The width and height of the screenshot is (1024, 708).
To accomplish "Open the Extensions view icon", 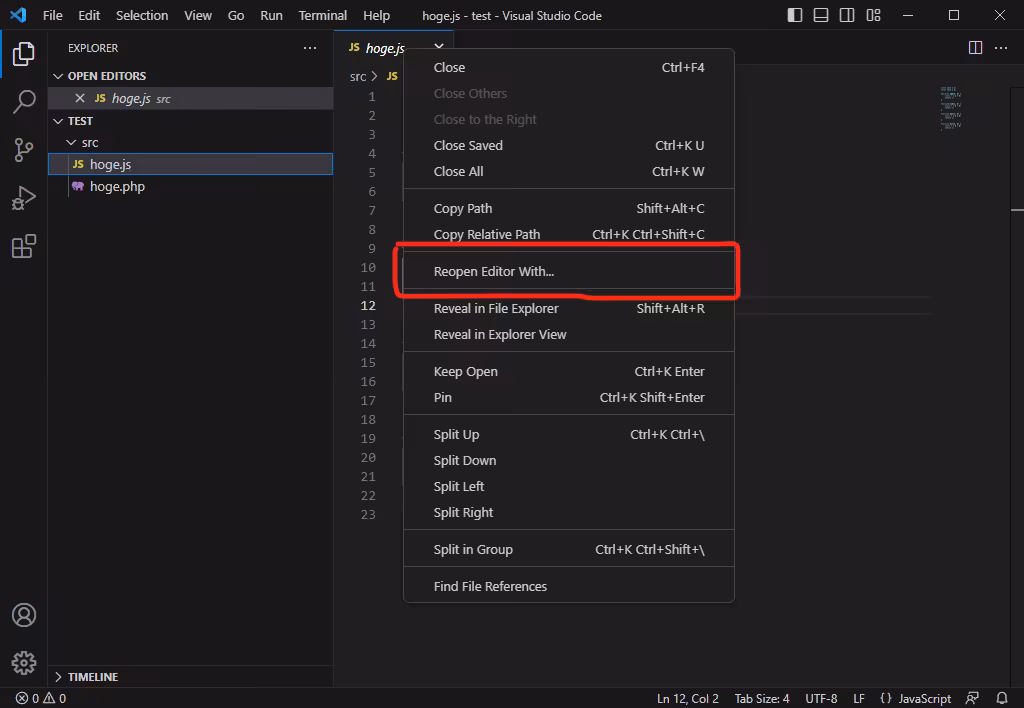I will click(24, 246).
